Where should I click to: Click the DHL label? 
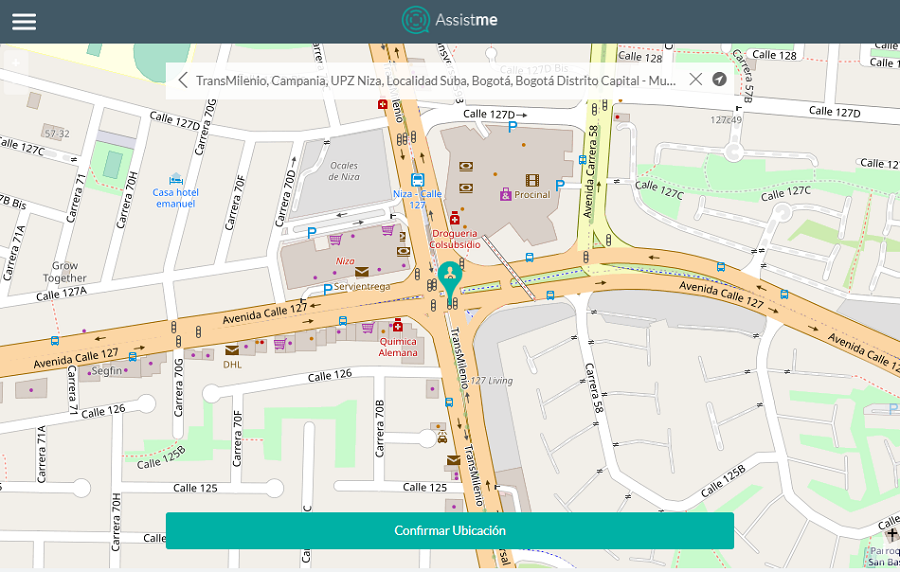[x=232, y=365]
